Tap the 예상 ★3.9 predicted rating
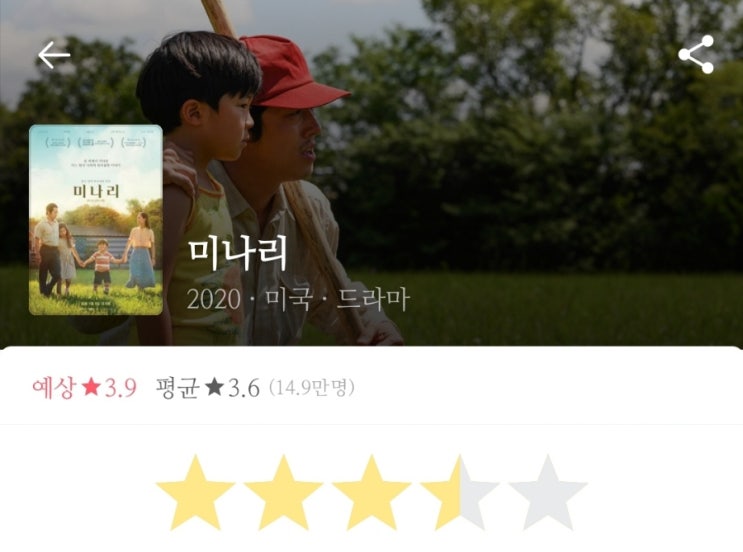 coord(84,388)
